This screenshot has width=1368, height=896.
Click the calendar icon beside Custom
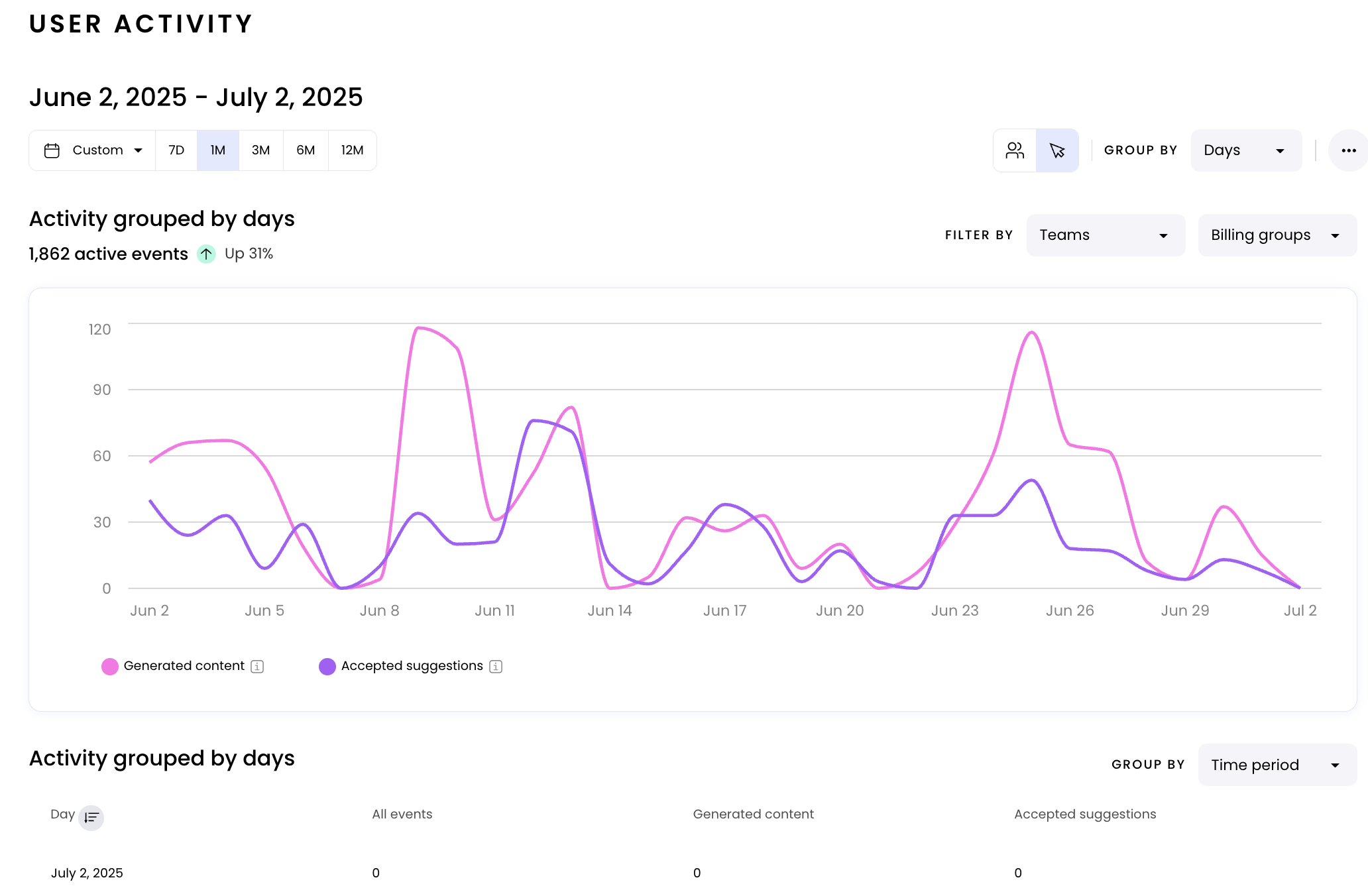[x=52, y=150]
